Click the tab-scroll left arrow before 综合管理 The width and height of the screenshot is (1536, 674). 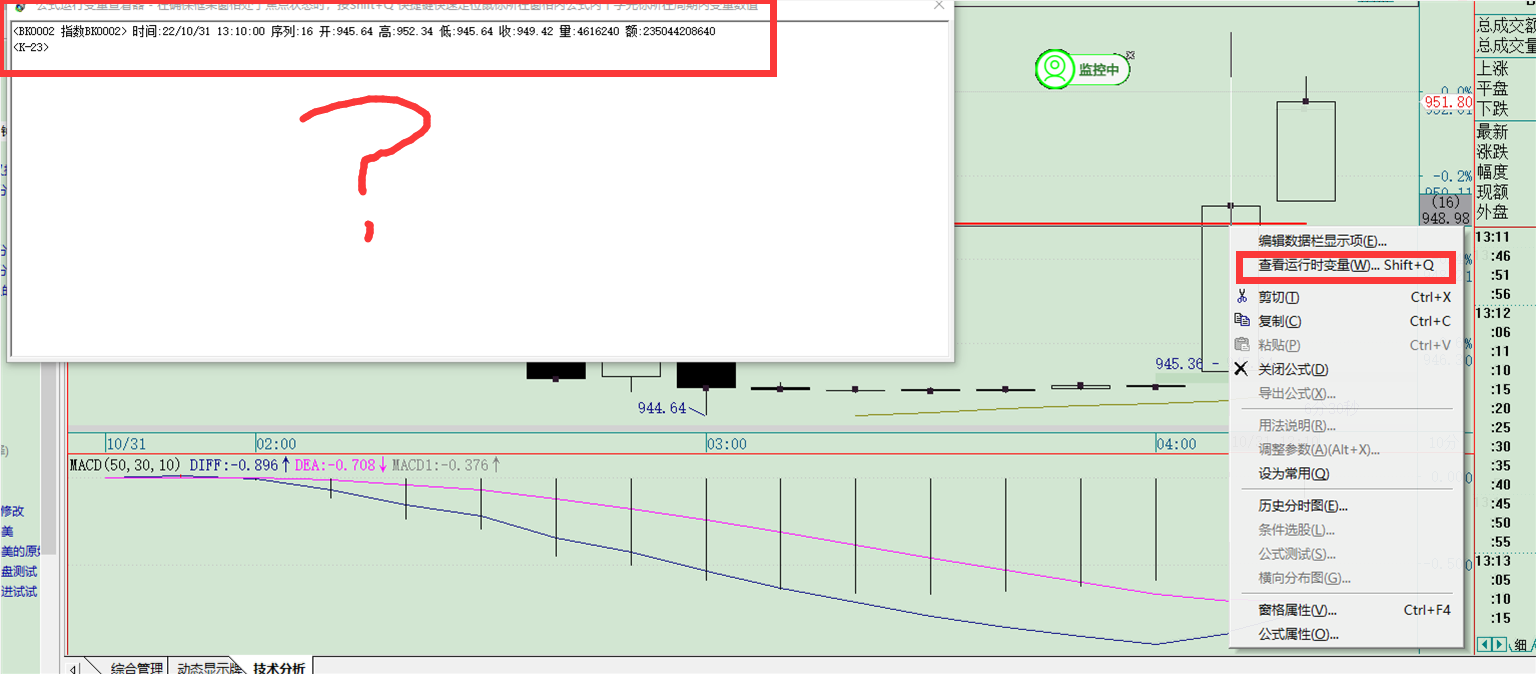click(x=73, y=668)
